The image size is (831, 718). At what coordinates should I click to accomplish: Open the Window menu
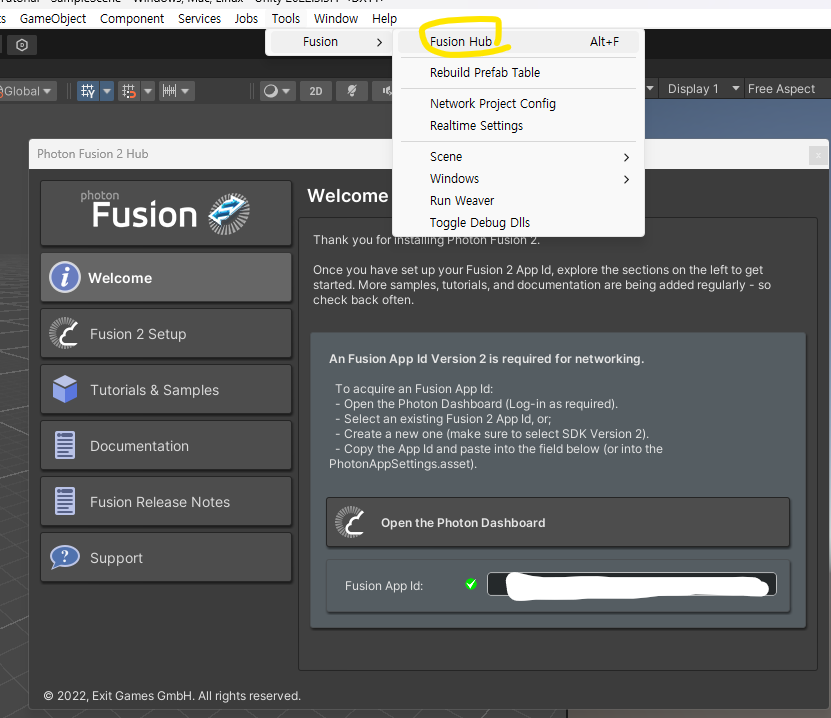336,19
